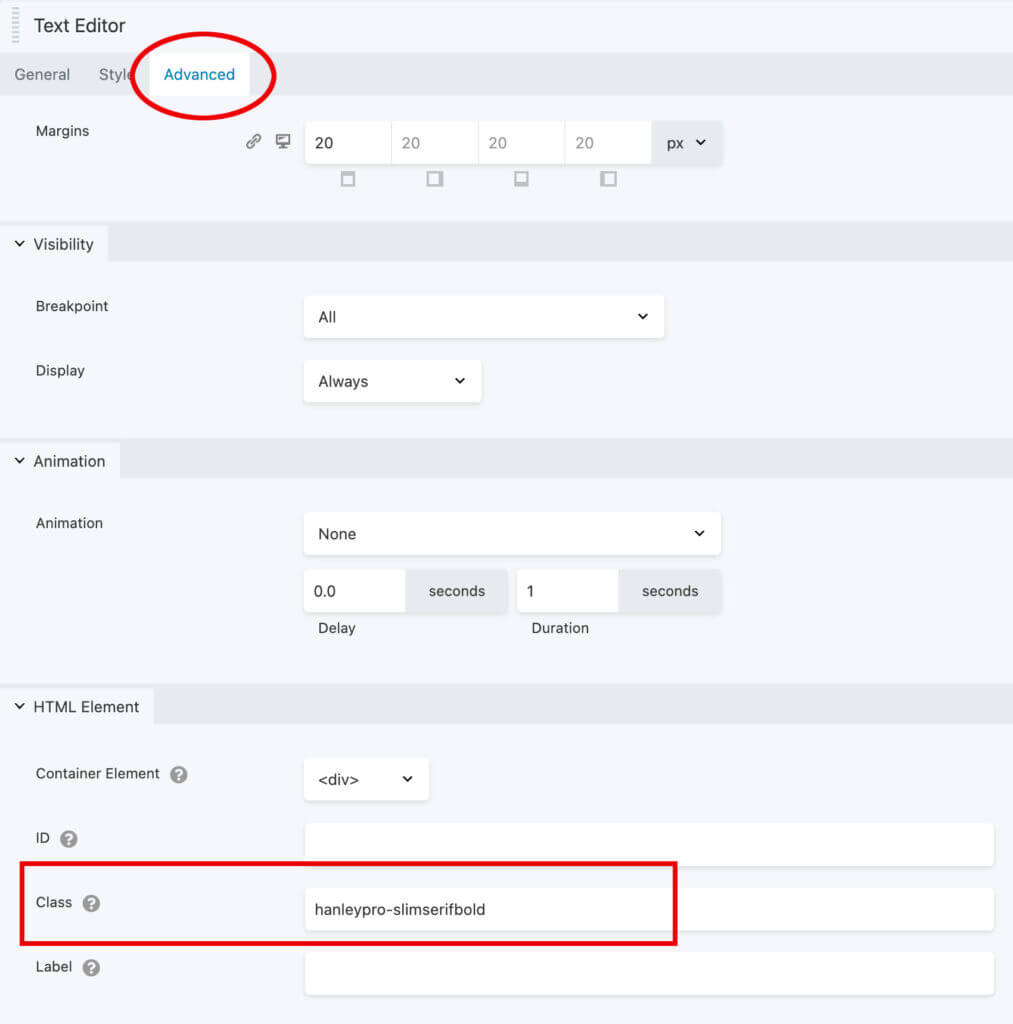The width and height of the screenshot is (1013, 1024).
Task: Open the Container Element div dropdown
Action: [x=366, y=779]
